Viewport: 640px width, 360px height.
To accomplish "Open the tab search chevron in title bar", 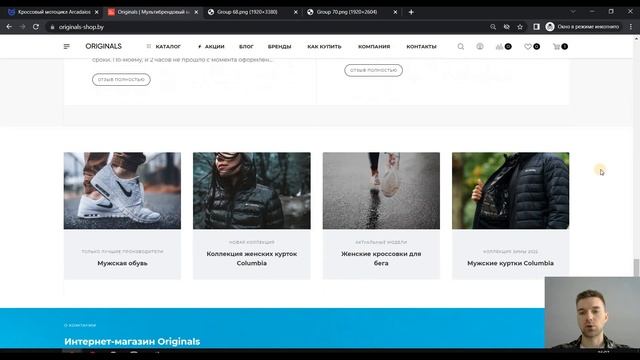I will click(x=573, y=12).
